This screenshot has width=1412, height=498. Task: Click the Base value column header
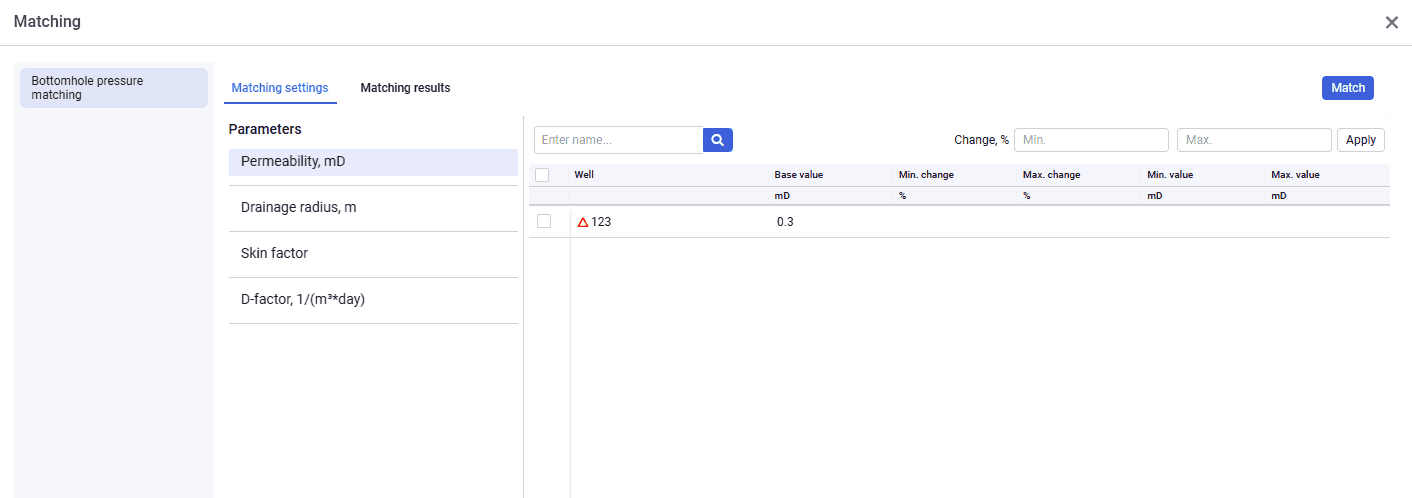coord(831,175)
